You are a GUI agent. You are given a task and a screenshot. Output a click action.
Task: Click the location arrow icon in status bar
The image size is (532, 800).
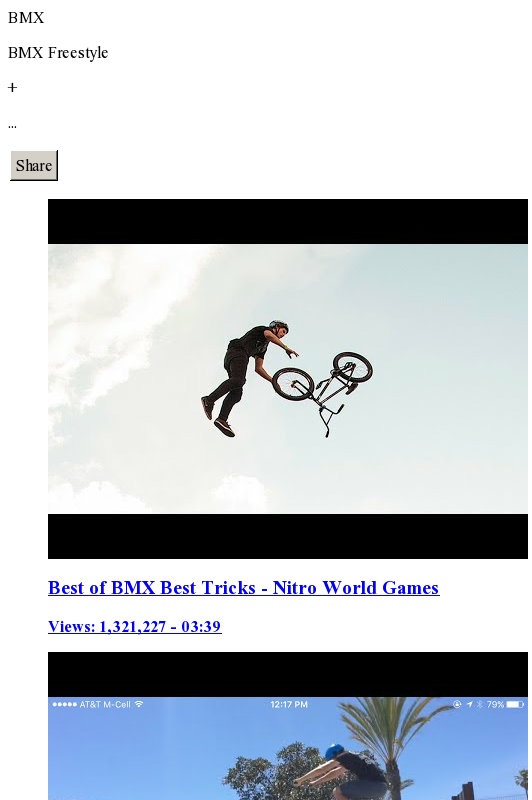(x=469, y=705)
